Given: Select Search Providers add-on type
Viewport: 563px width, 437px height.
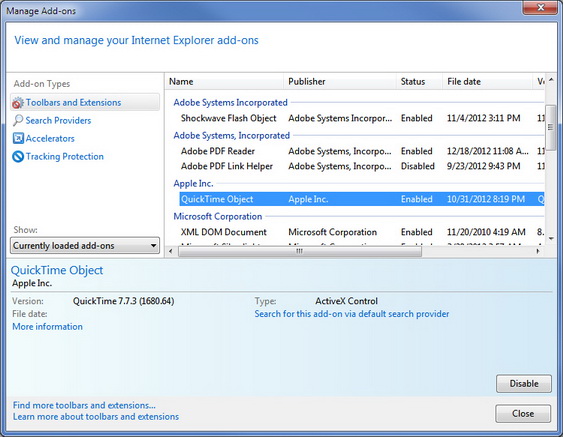Looking at the screenshot, I should point(58,120).
